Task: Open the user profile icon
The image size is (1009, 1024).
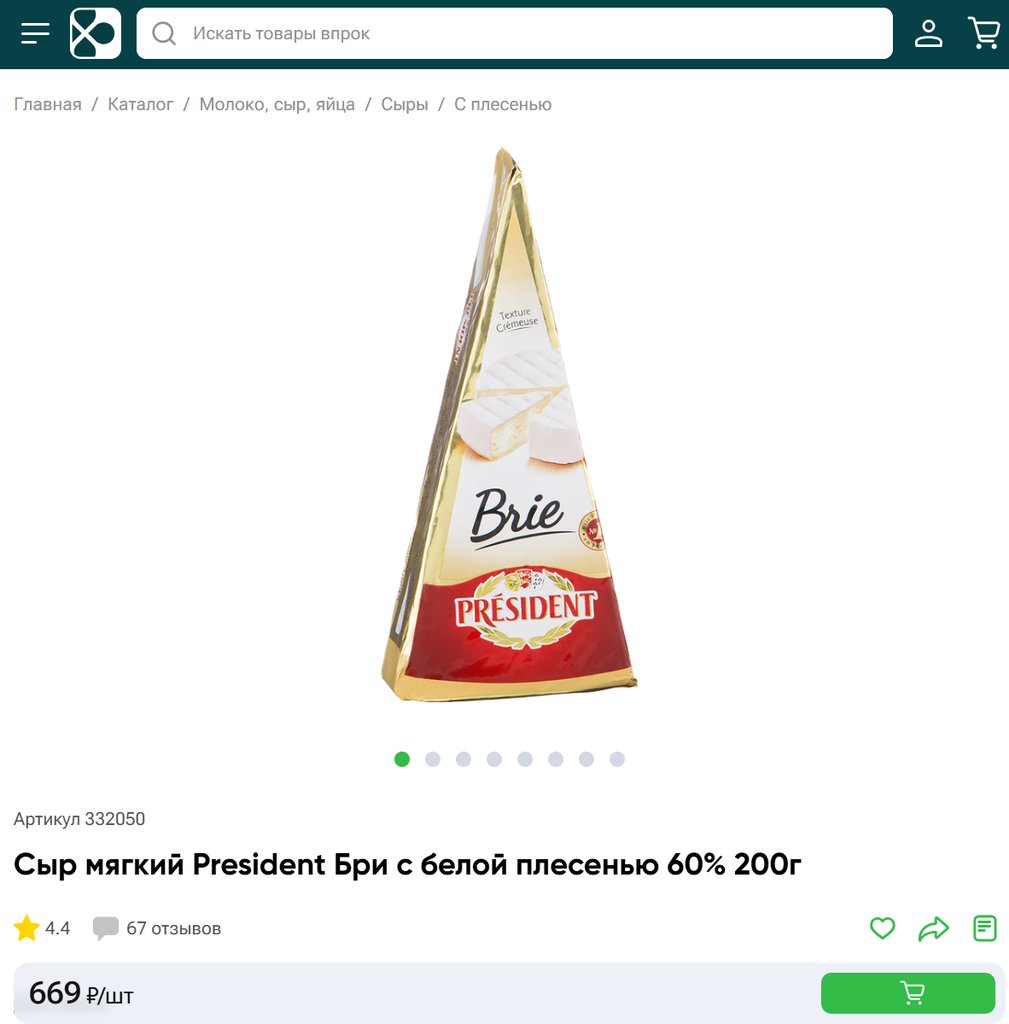Action: [928, 33]
